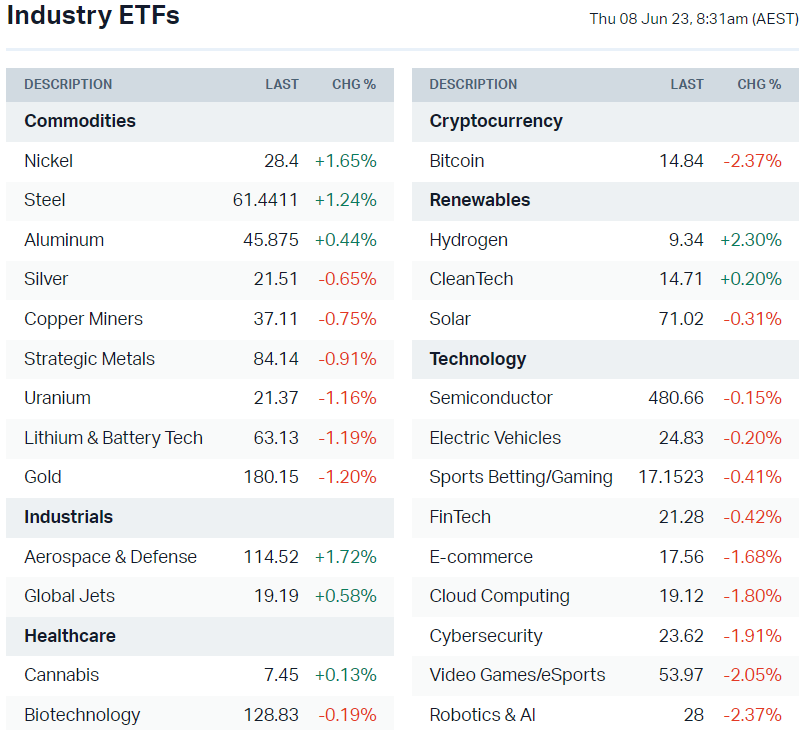
Task: Sort left table by LAST column
Action: pos(282,85)
